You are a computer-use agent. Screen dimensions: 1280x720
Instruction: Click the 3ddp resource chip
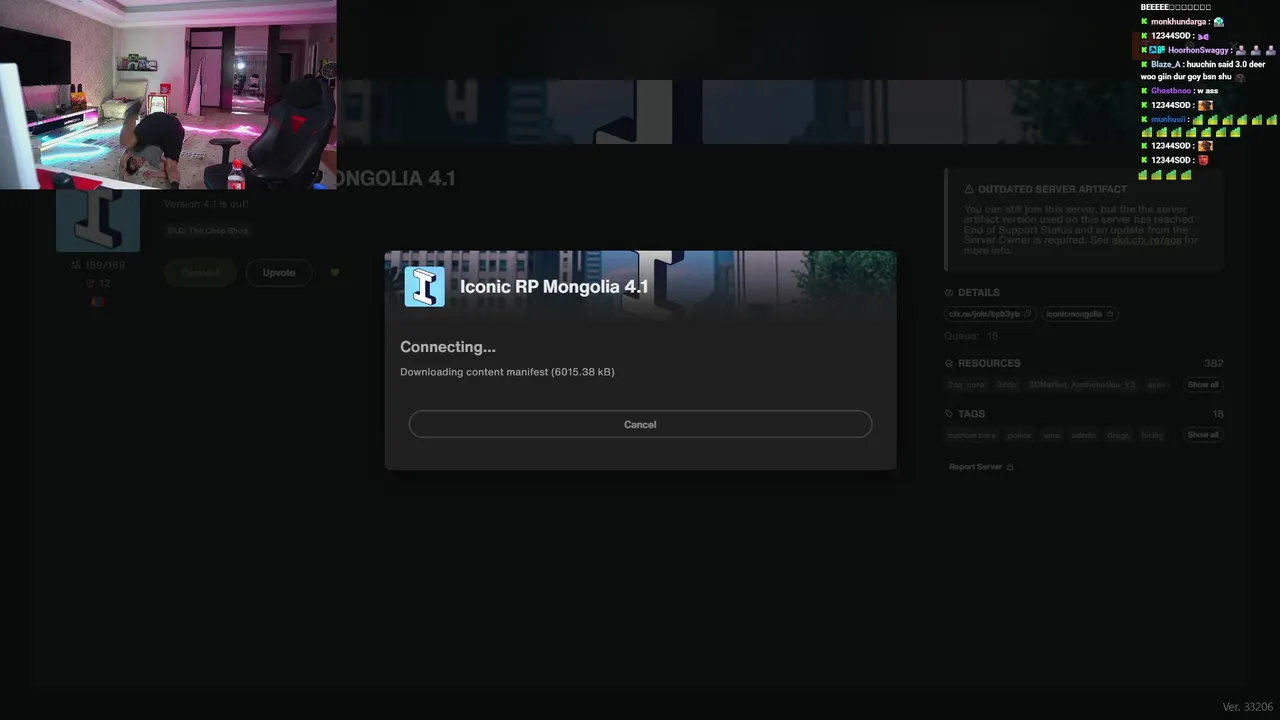(1006, 385)
